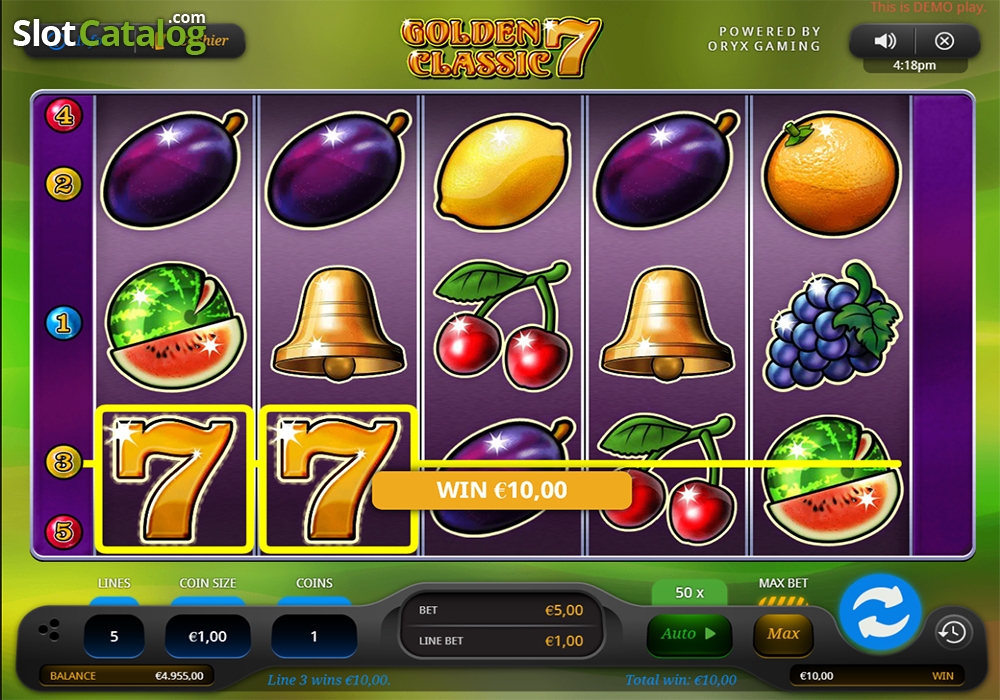Screen dimensions: 1000x700
Task: Start autoplay with the Auto button
Action: (689, 634)
